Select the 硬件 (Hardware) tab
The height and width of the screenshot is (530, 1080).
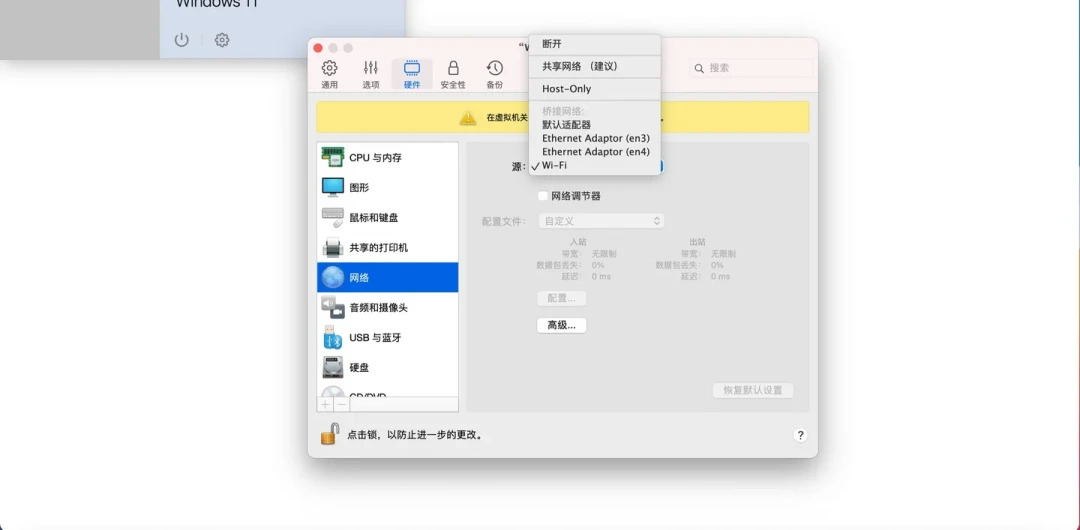[x=412, y=74]
